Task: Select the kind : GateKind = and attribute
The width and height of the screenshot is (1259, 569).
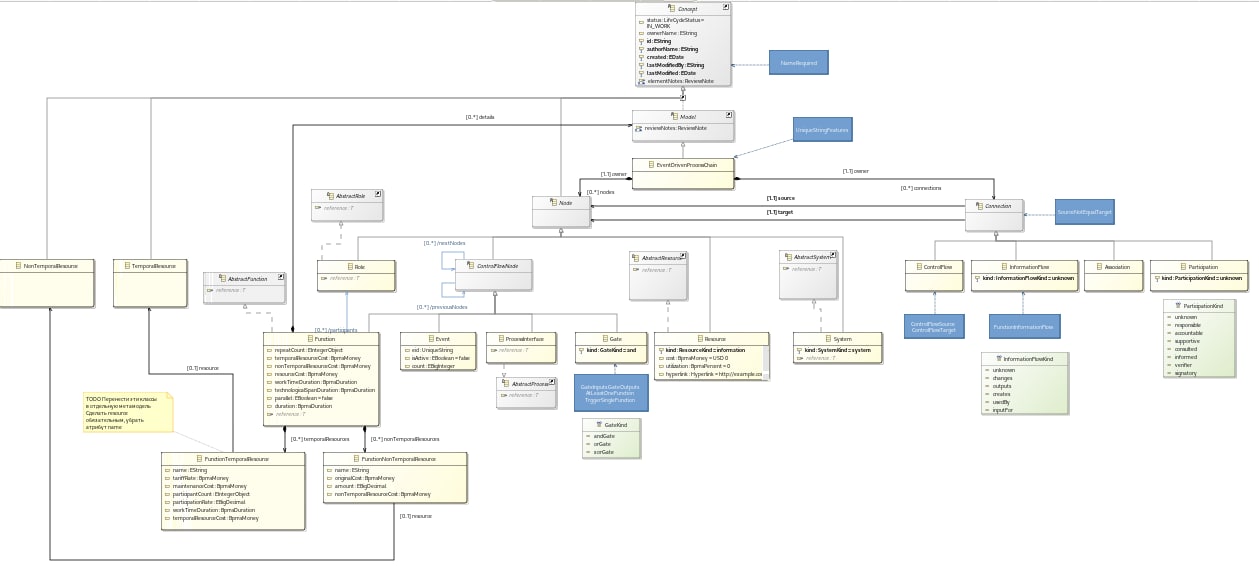Action: click(608, 350)
